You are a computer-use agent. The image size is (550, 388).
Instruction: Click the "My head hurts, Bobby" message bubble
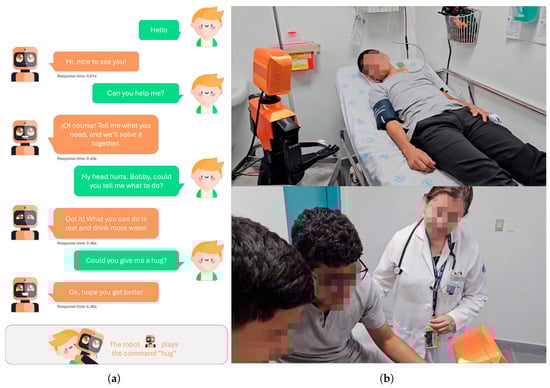coord(128,181)
